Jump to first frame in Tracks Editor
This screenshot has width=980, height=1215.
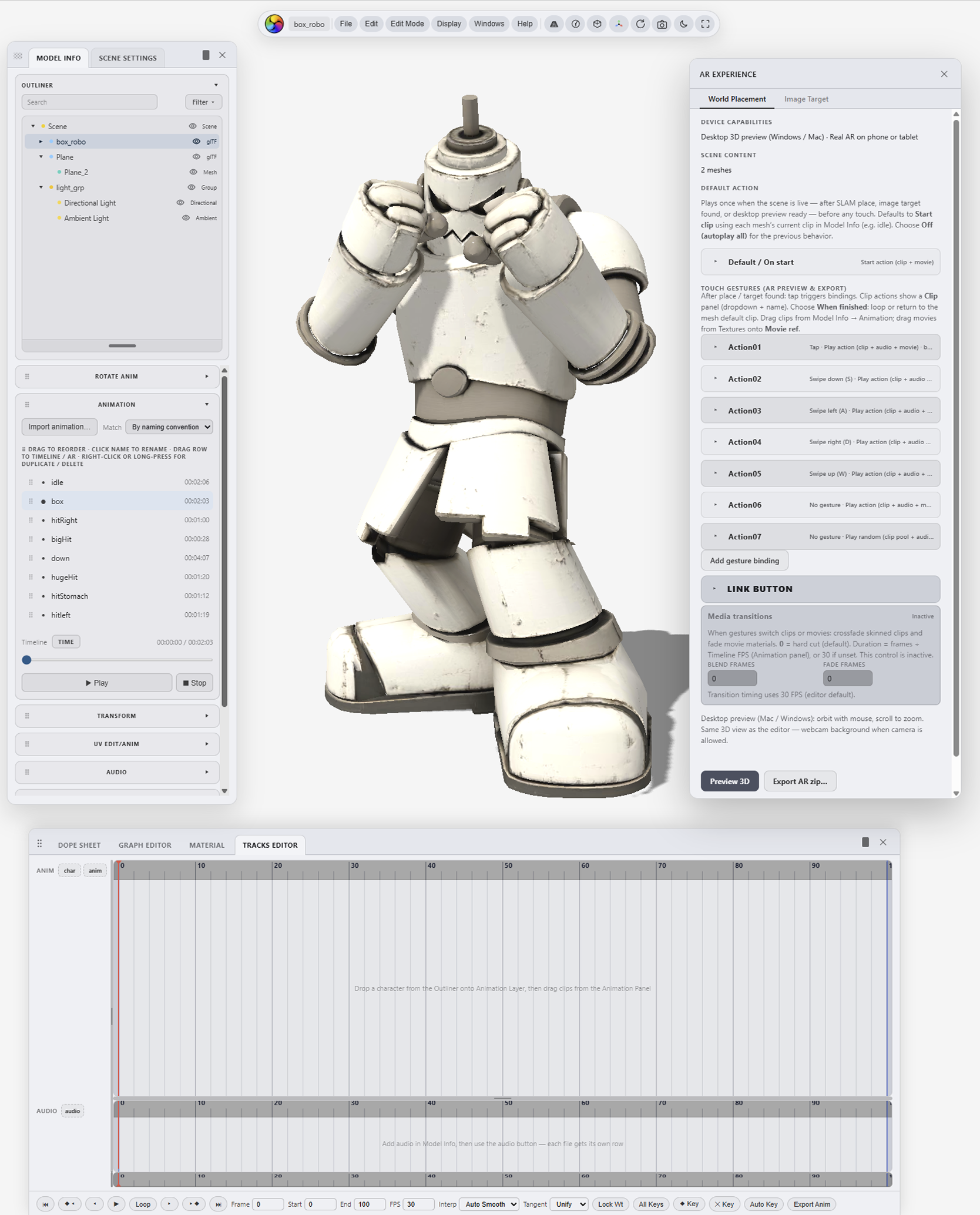point(45,1204)
